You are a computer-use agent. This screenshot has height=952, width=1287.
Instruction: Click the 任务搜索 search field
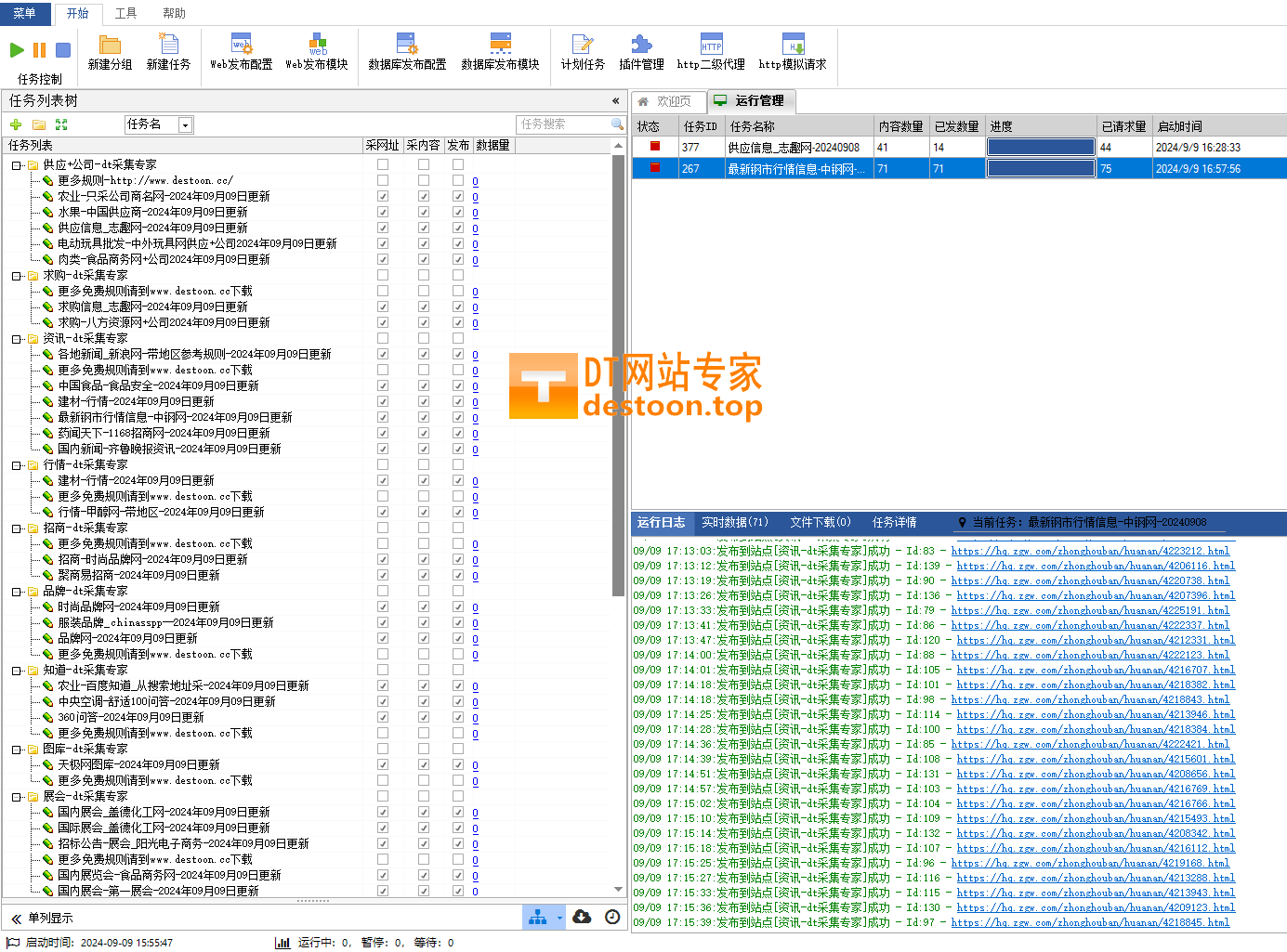coord(563,124)
